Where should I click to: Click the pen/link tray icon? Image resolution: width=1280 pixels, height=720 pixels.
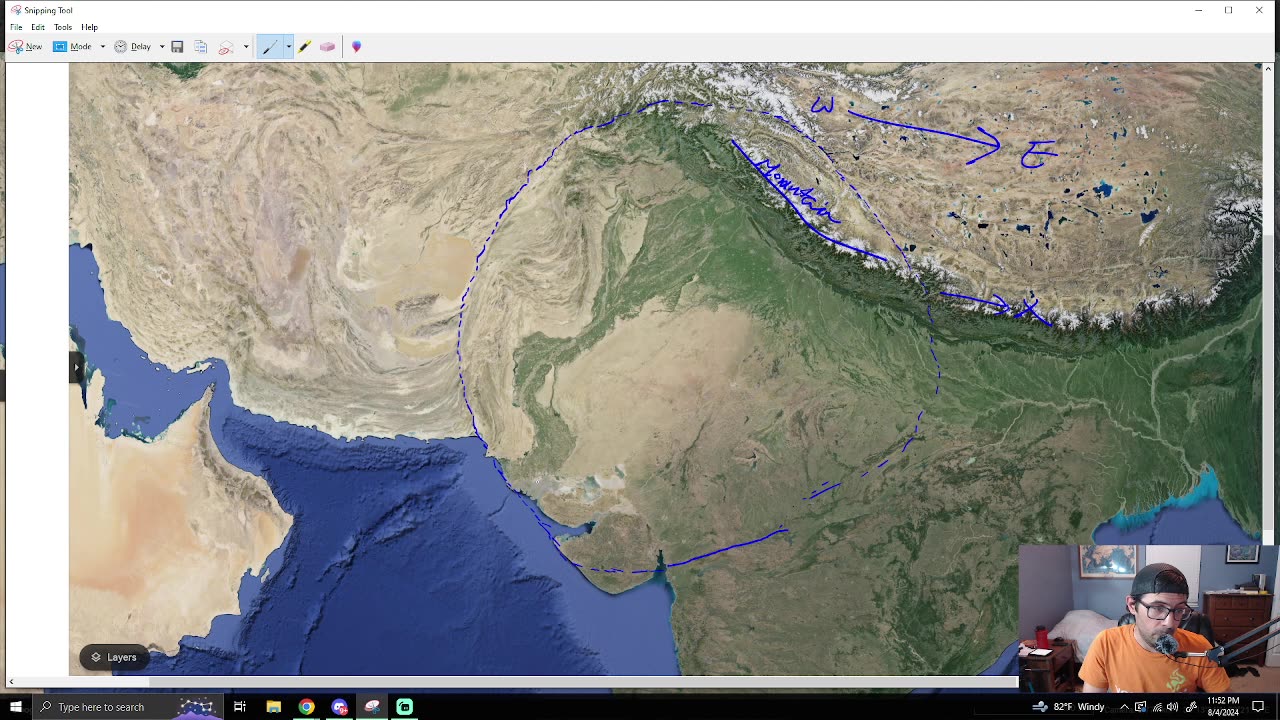point(1191,707)
